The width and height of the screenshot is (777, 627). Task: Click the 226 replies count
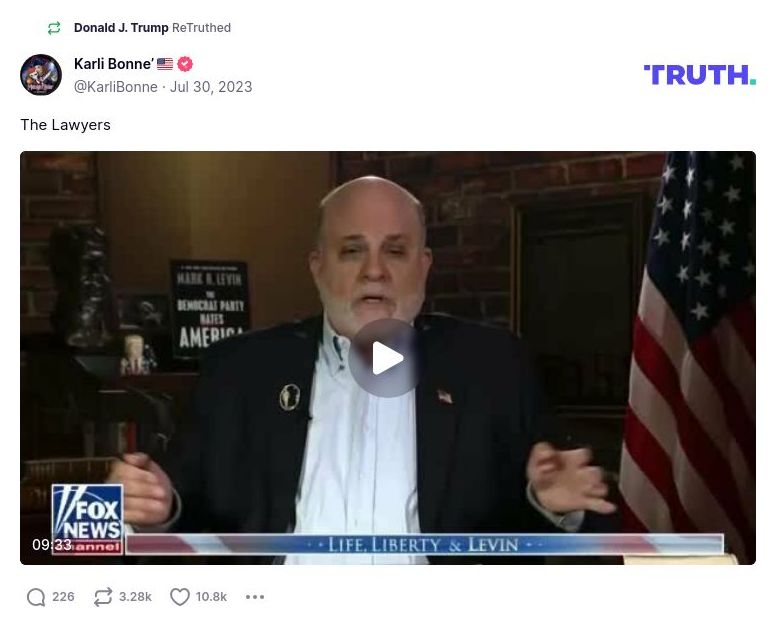click(x=63, y=597)
